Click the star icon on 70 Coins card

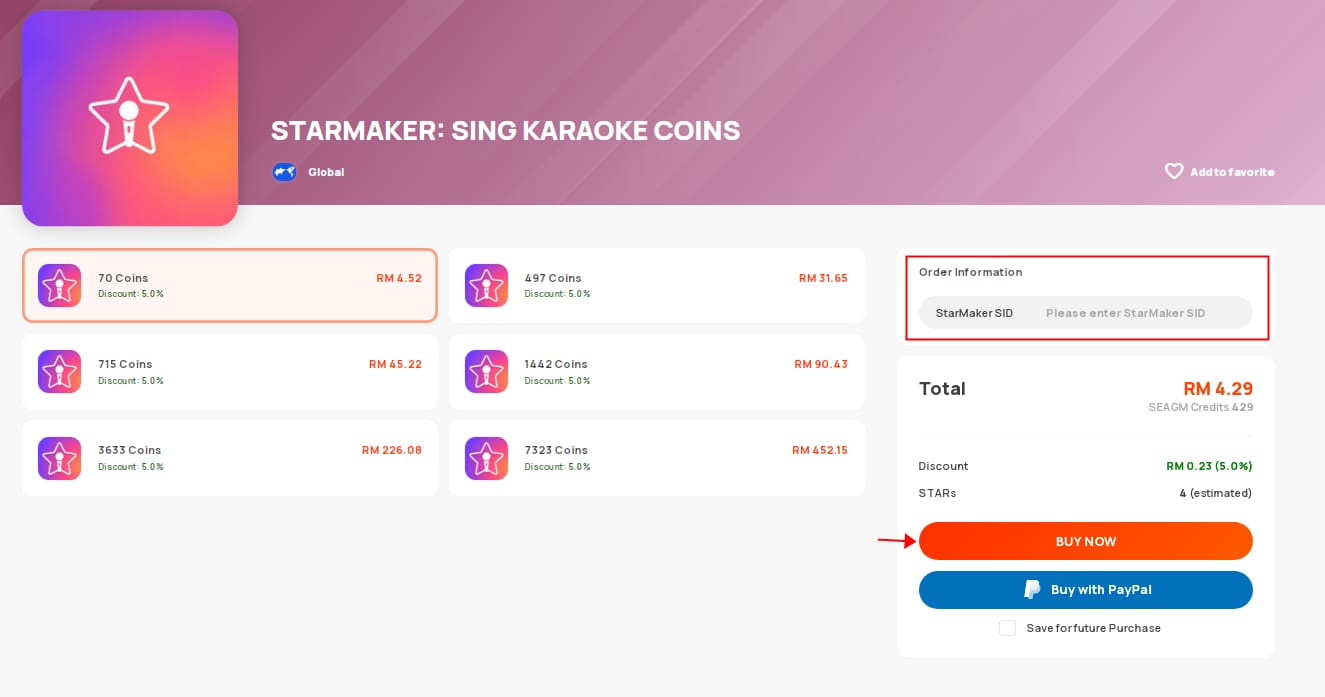(x=59, y=285)
